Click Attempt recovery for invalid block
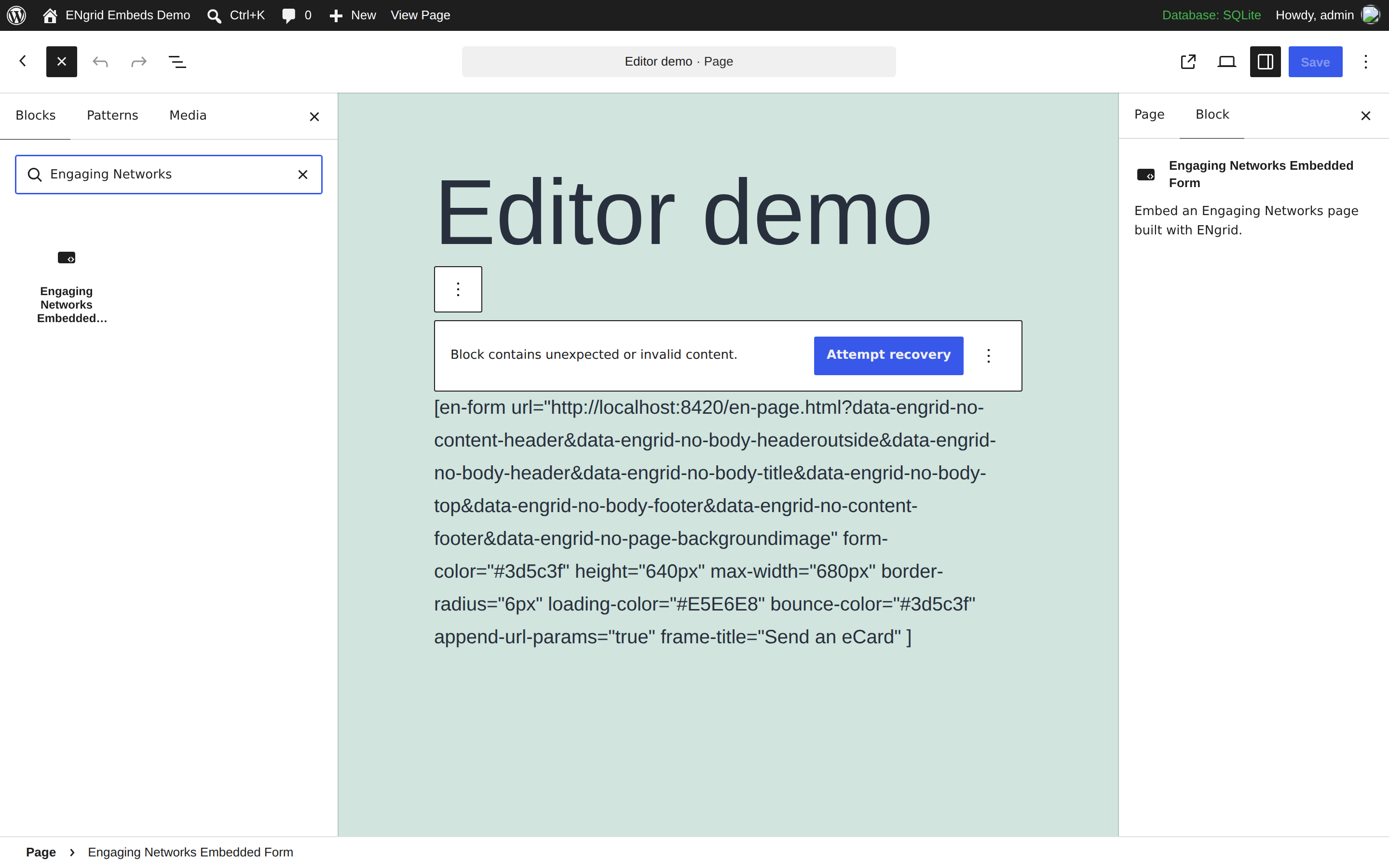This screenshot has height=868, width=1389. click(888, 355)
